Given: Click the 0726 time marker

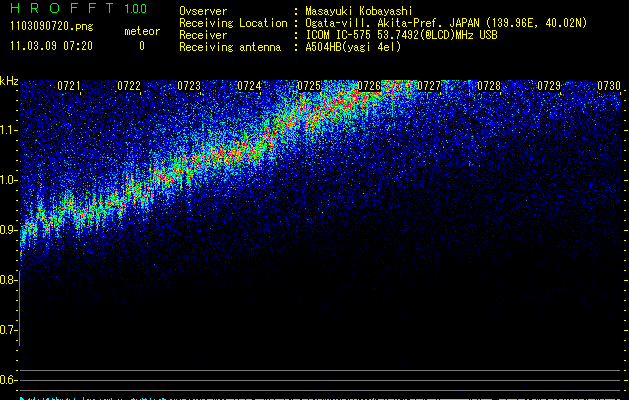Looking at the screenshot, I should pyautogui.click(x=369, y=86).
